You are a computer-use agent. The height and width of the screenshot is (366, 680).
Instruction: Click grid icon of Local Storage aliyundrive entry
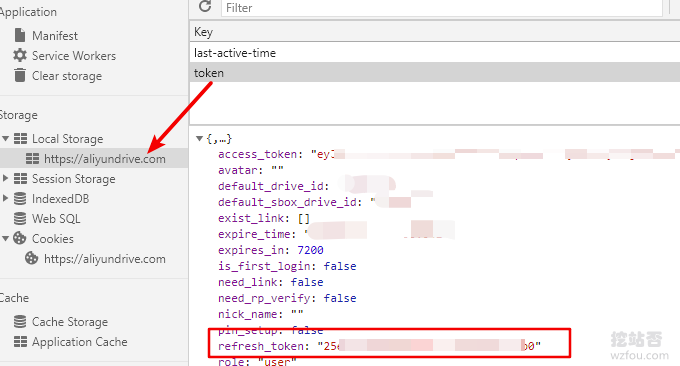point(33,159)
